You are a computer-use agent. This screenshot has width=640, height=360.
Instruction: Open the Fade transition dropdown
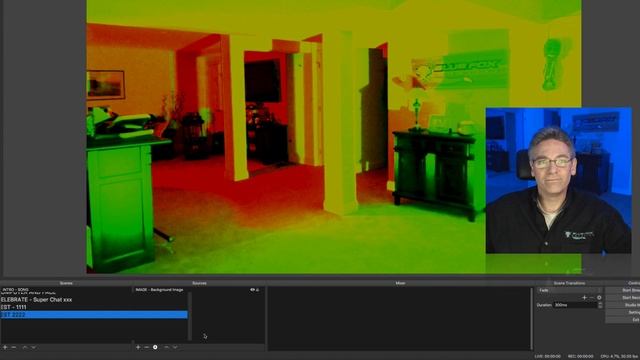(569, 290)
